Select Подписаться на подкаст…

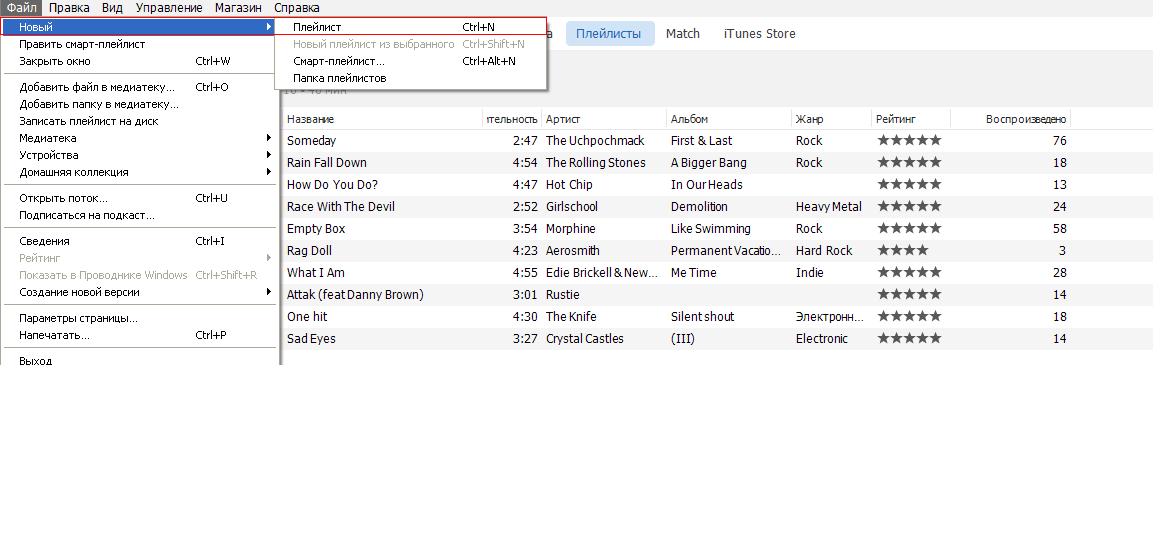point(139,215)
